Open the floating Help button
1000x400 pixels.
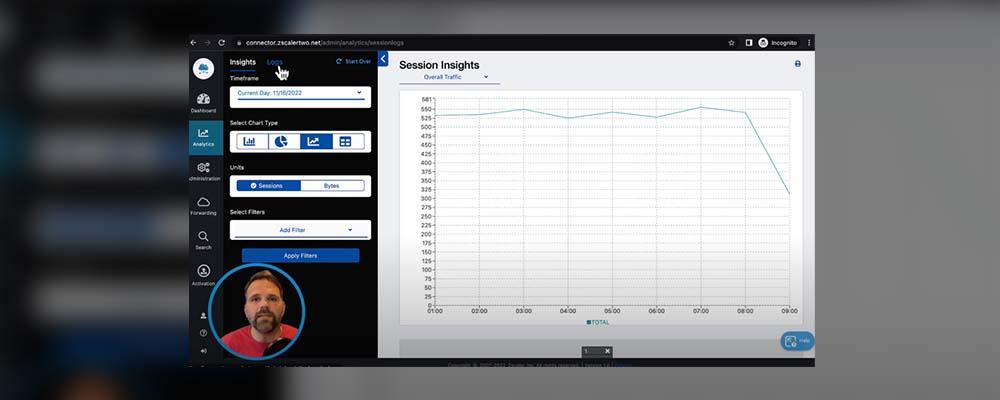pyautogui.click(x=797, y=341)
